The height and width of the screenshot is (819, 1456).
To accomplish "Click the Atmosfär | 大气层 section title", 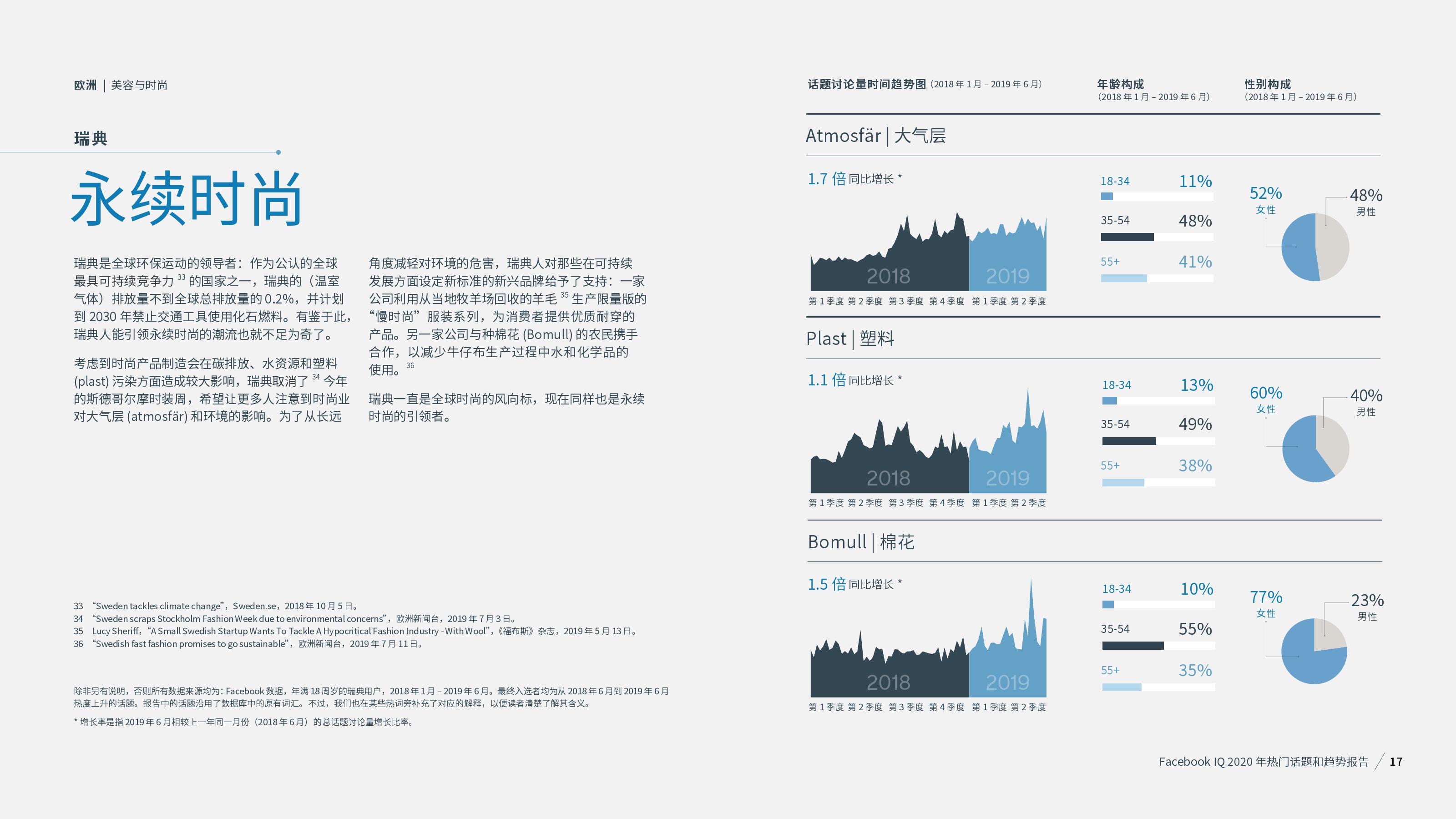I will click(x=875, y=136).
